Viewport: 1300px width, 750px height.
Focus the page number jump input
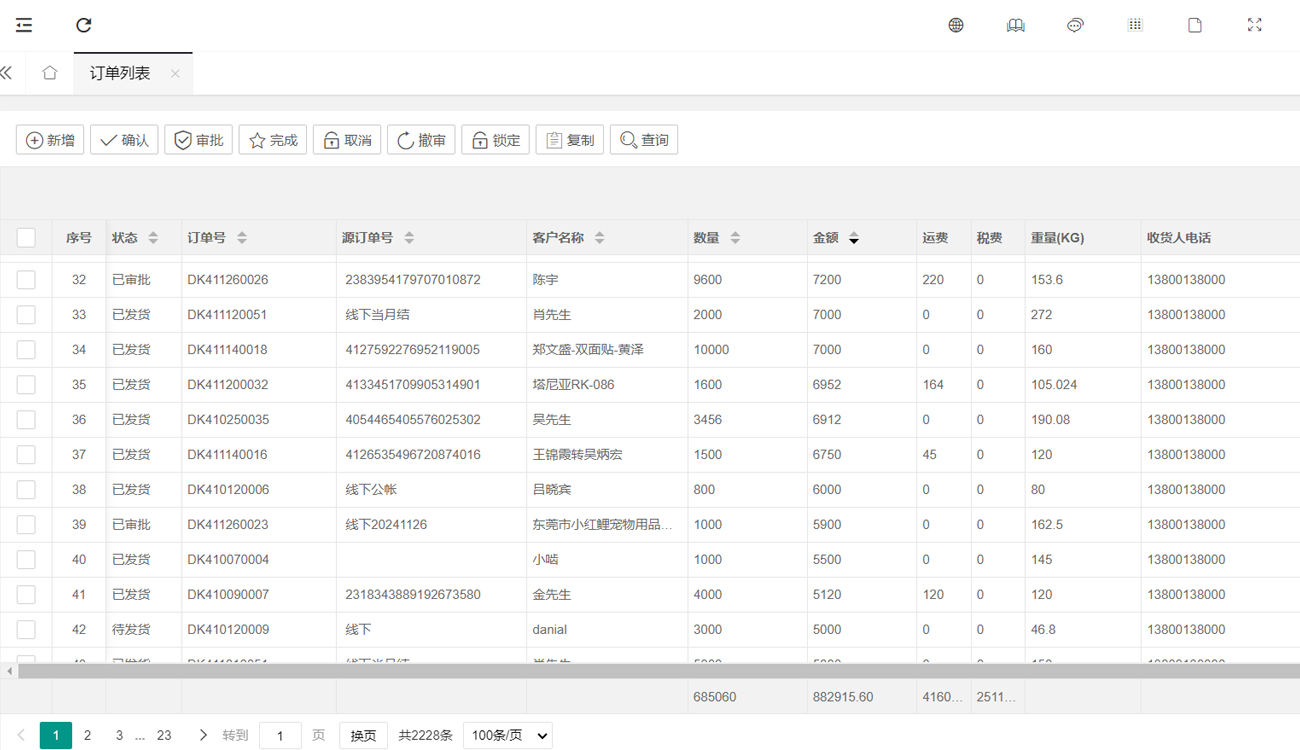280,735
